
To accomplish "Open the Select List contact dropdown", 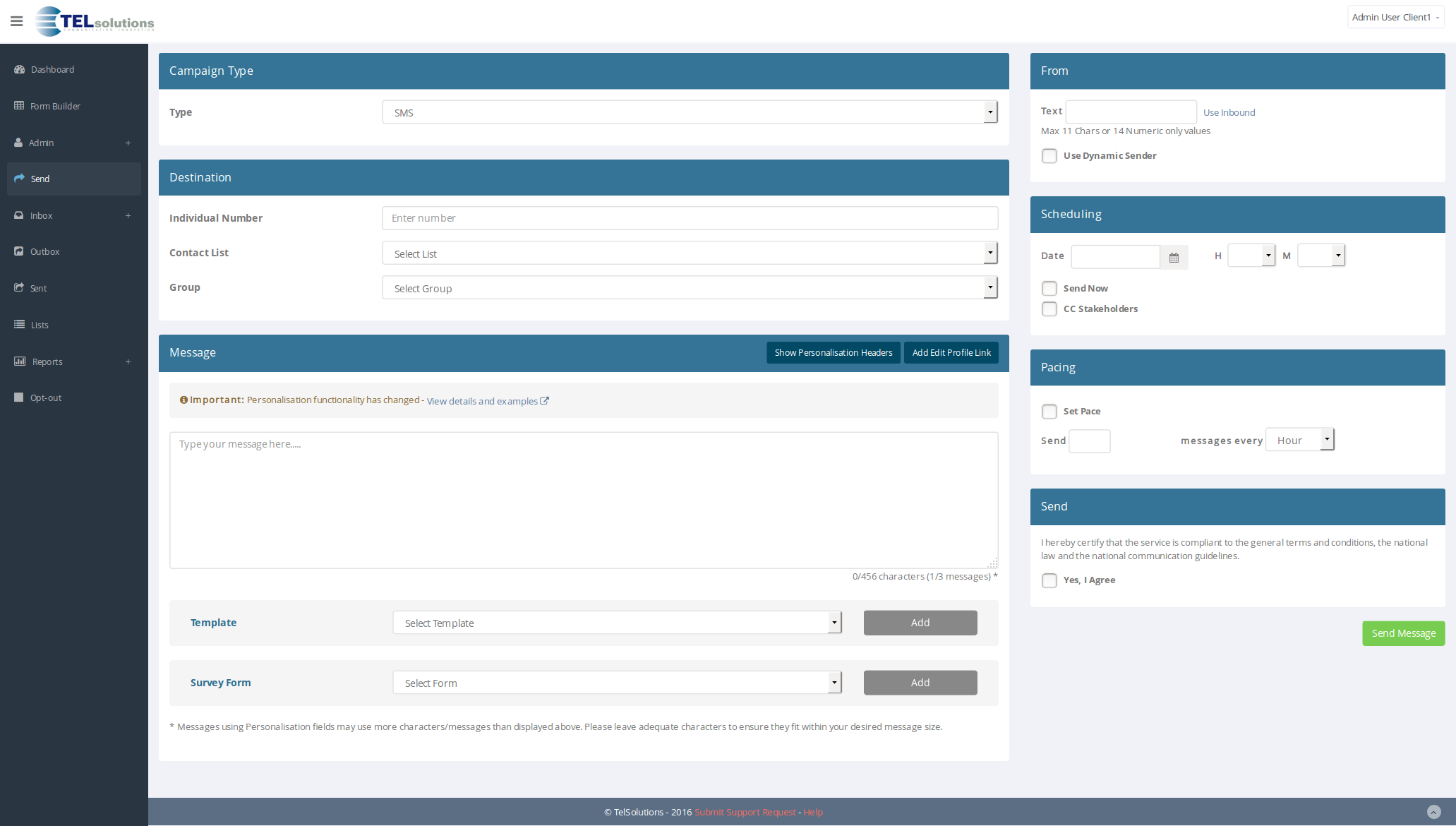I will point(690,253).
